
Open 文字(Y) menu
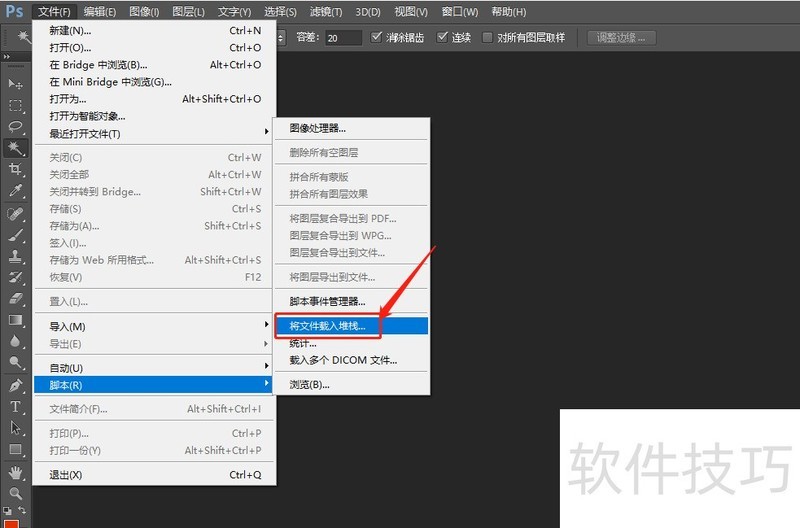pos(234,11)
